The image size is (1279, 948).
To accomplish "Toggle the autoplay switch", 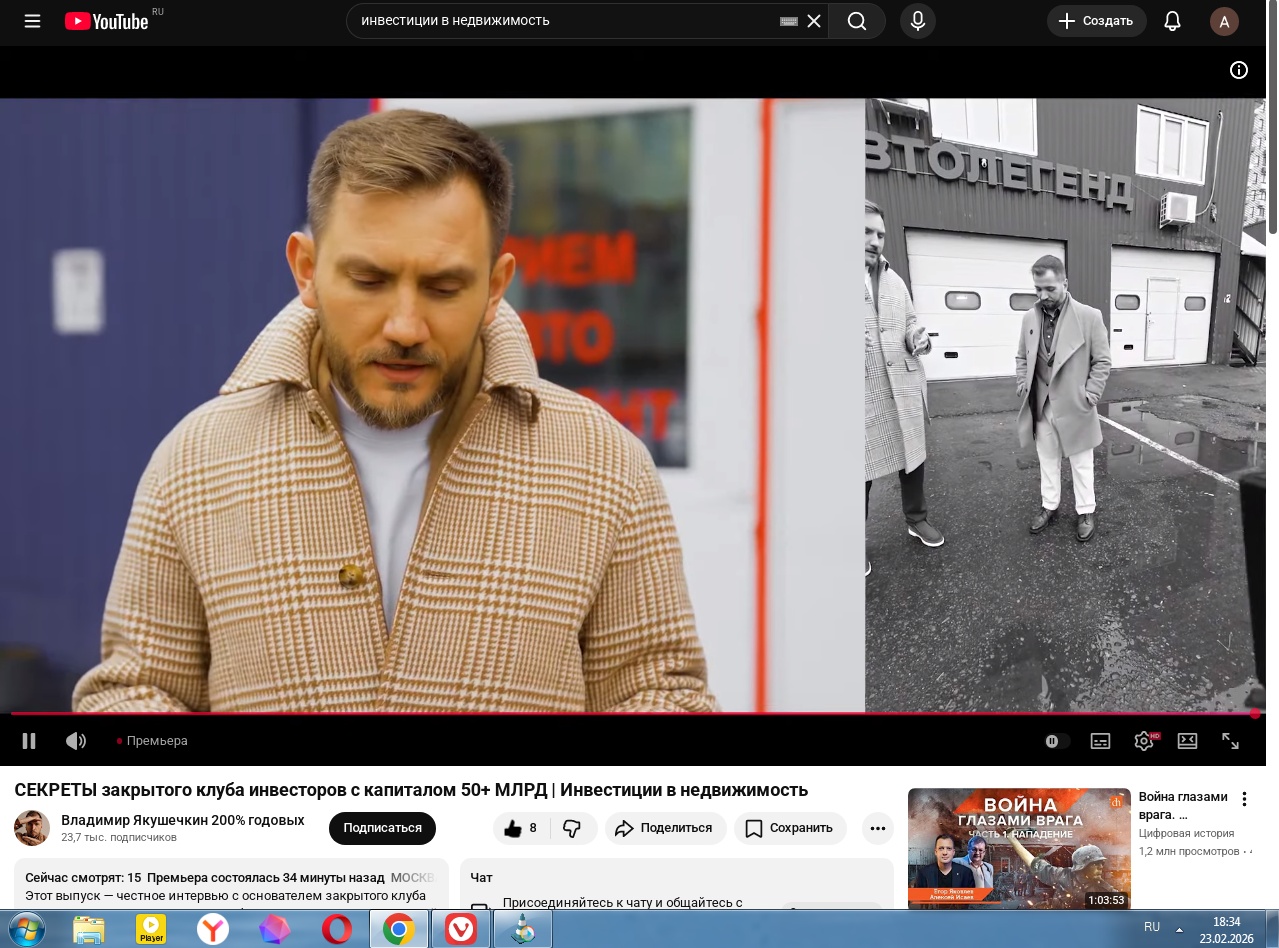I will click(1056, 741).
